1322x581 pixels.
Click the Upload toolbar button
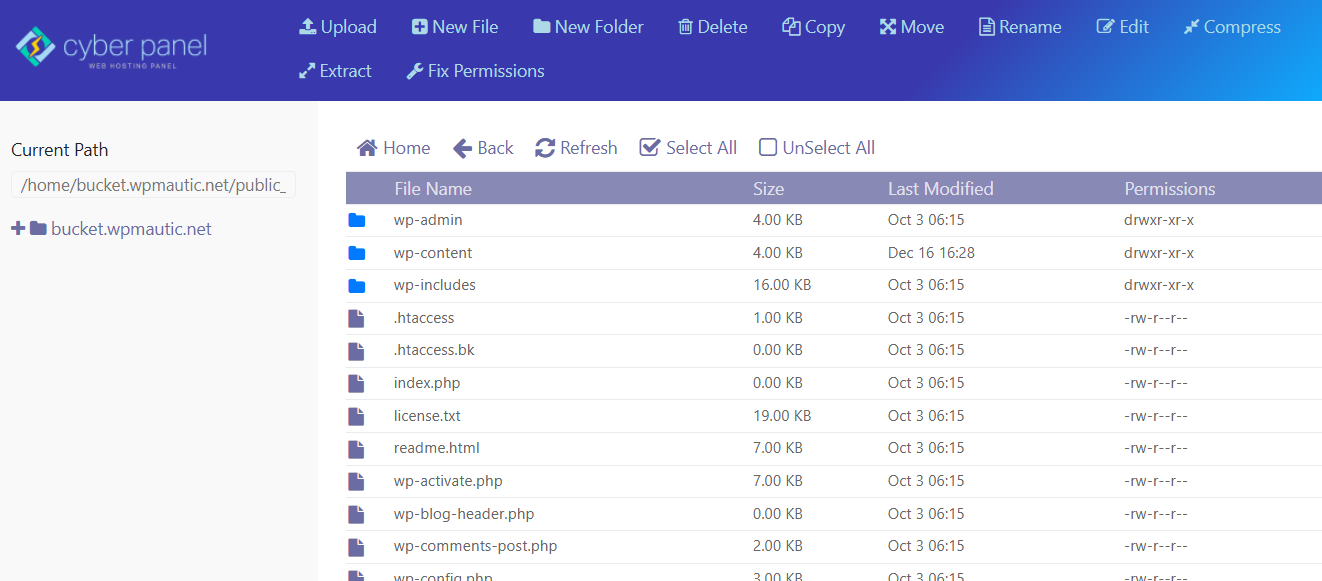(x=338, y=27)
